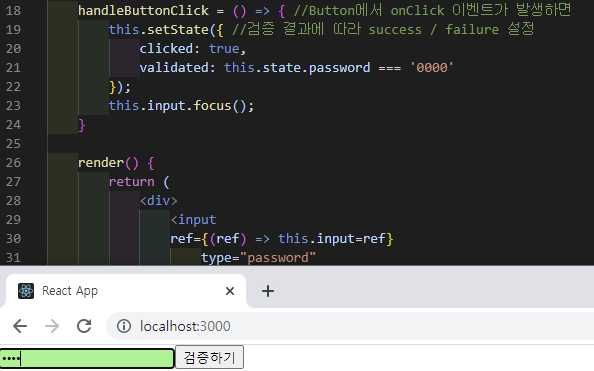The width and height of the screenshot is (594, 371).
Task: Click the browser forward arrow
Action: click(x=52, y=326)
